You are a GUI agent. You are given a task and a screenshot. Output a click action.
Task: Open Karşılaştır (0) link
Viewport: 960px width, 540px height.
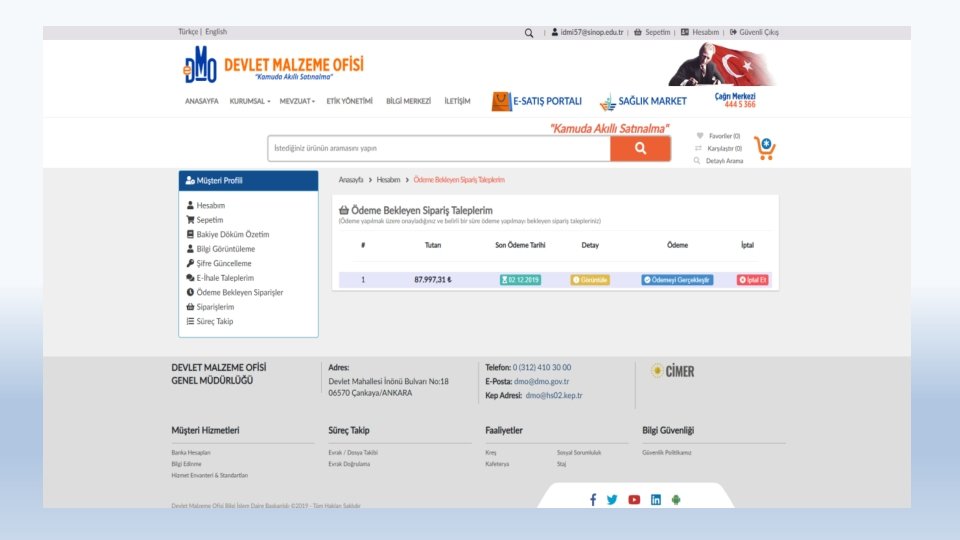coord(718,148)
